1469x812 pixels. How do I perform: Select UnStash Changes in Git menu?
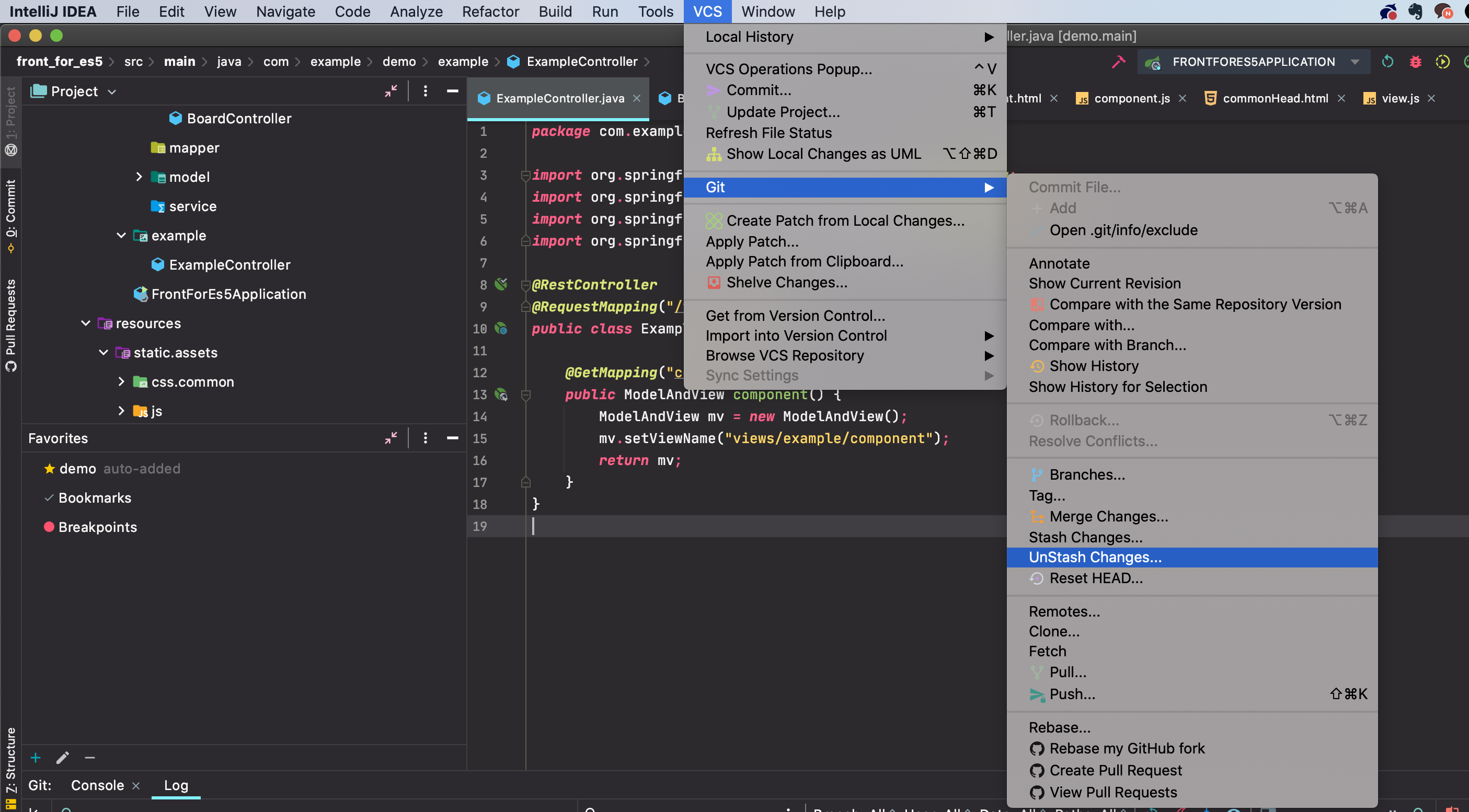click(1192, 556)
